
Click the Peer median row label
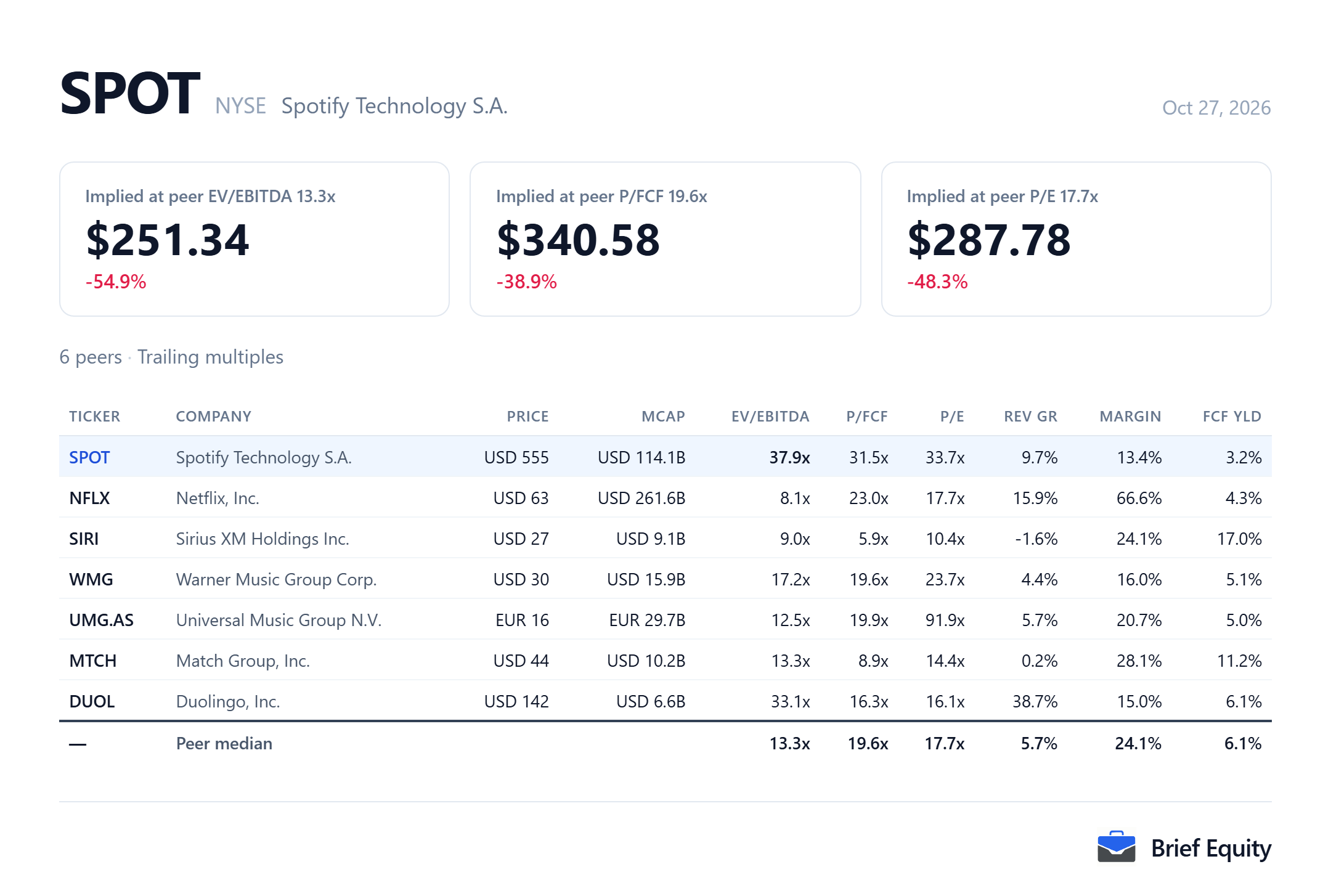click(x=224, y=743)
